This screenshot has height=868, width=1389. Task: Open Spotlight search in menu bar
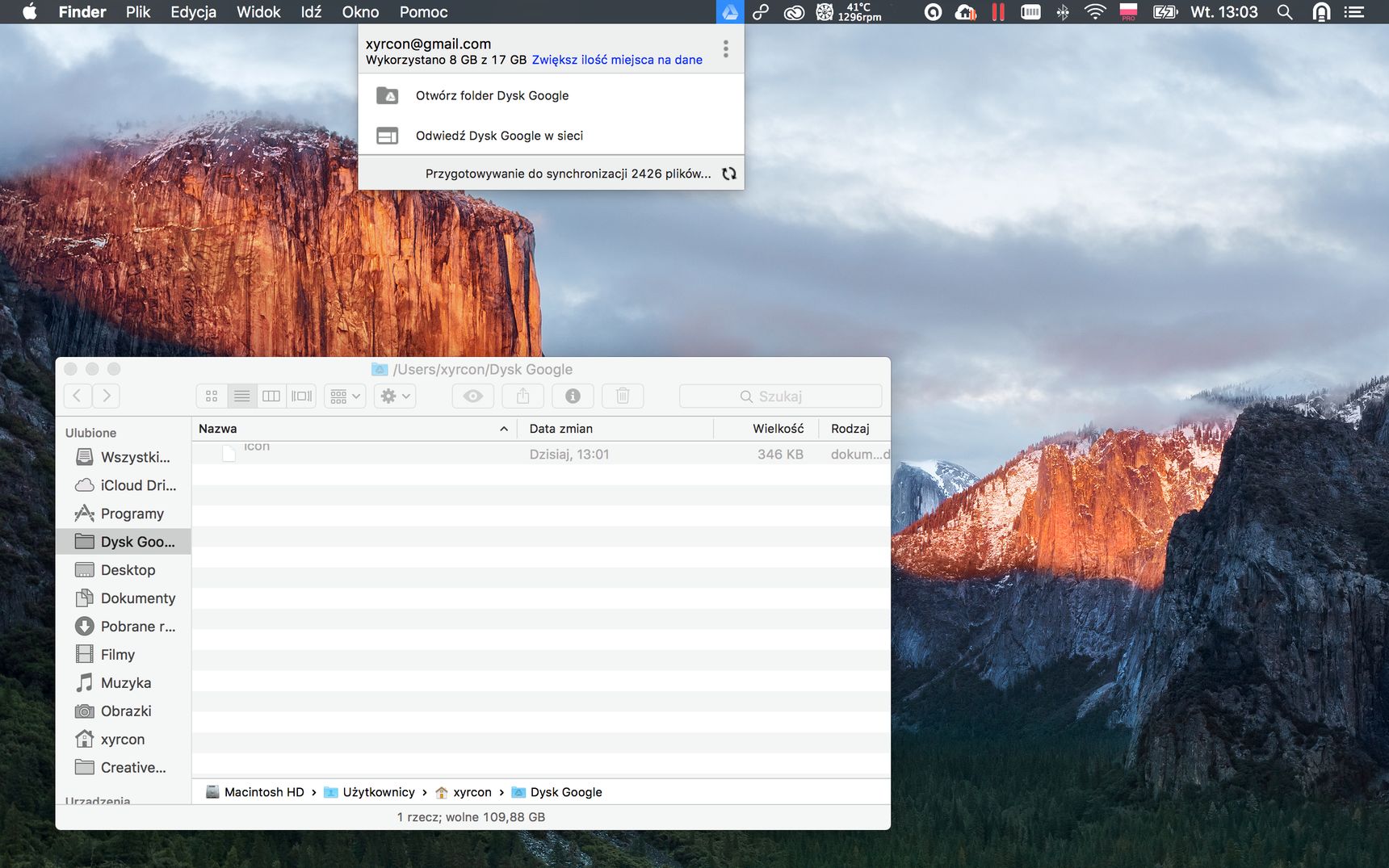click(1285, 12)
